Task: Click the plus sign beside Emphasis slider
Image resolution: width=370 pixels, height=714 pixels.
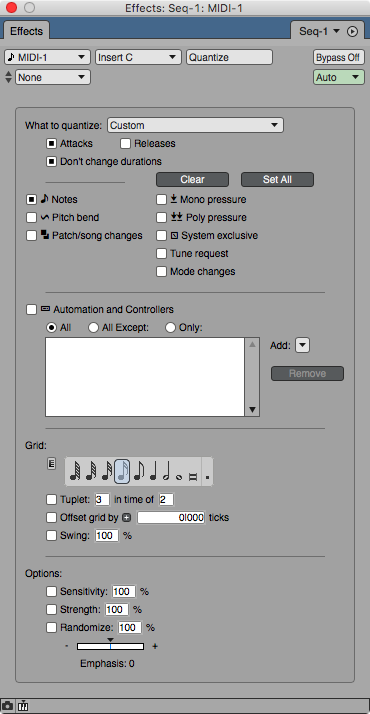Action: coord(155,646)
